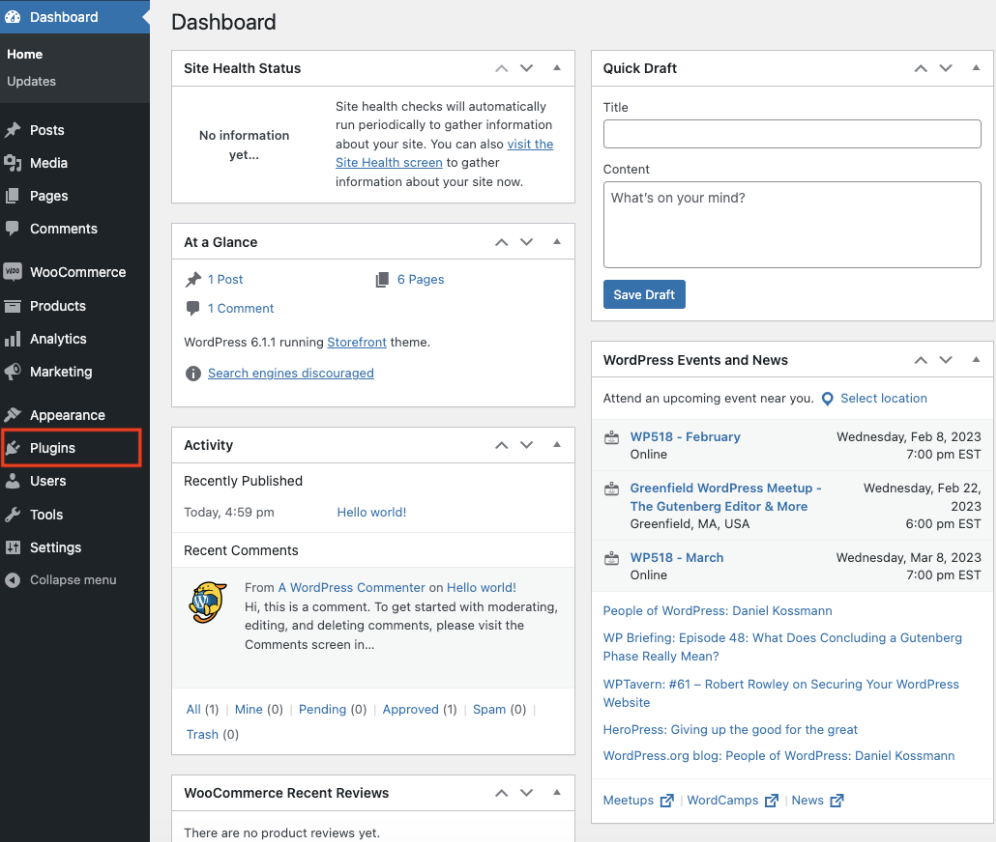The width and height of the screenshot is (996, 842).
Task: Click the Comments speech bubble icon in sidebar
Action: (13, 229)
